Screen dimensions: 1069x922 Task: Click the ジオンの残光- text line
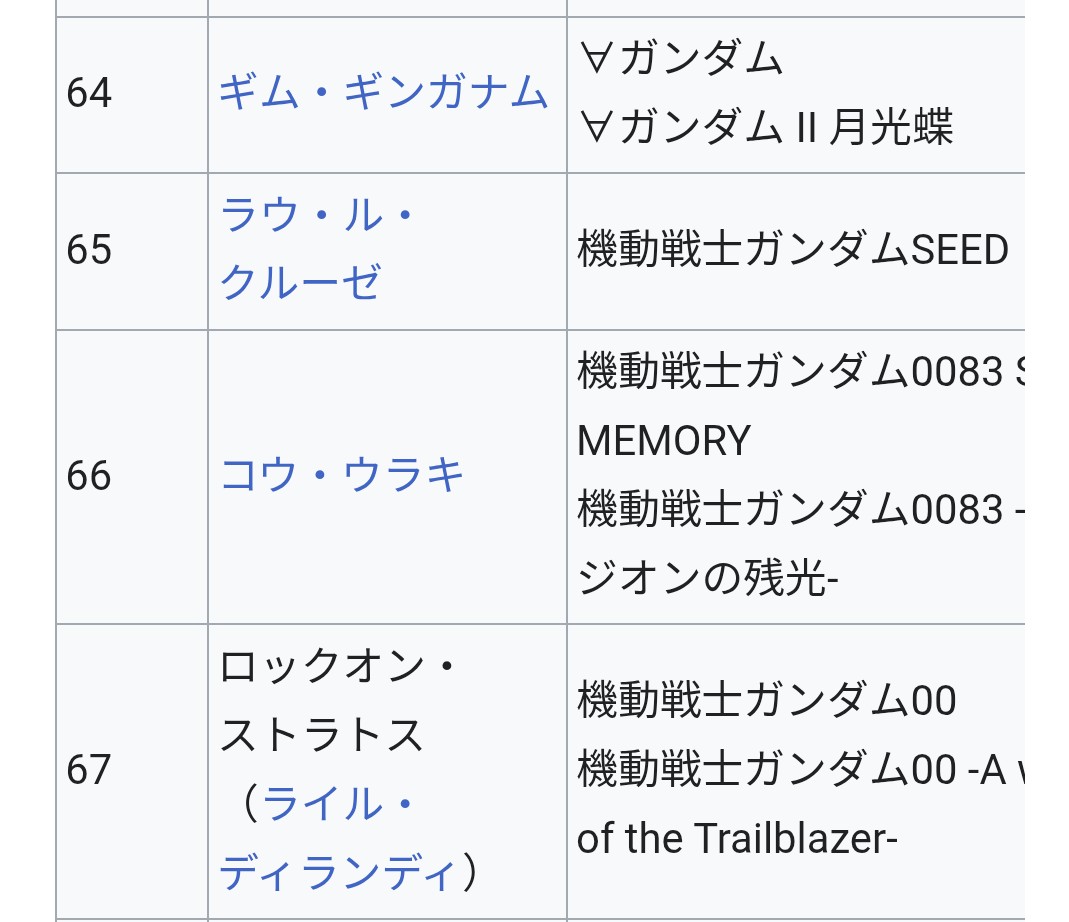[x=707, y=579]
